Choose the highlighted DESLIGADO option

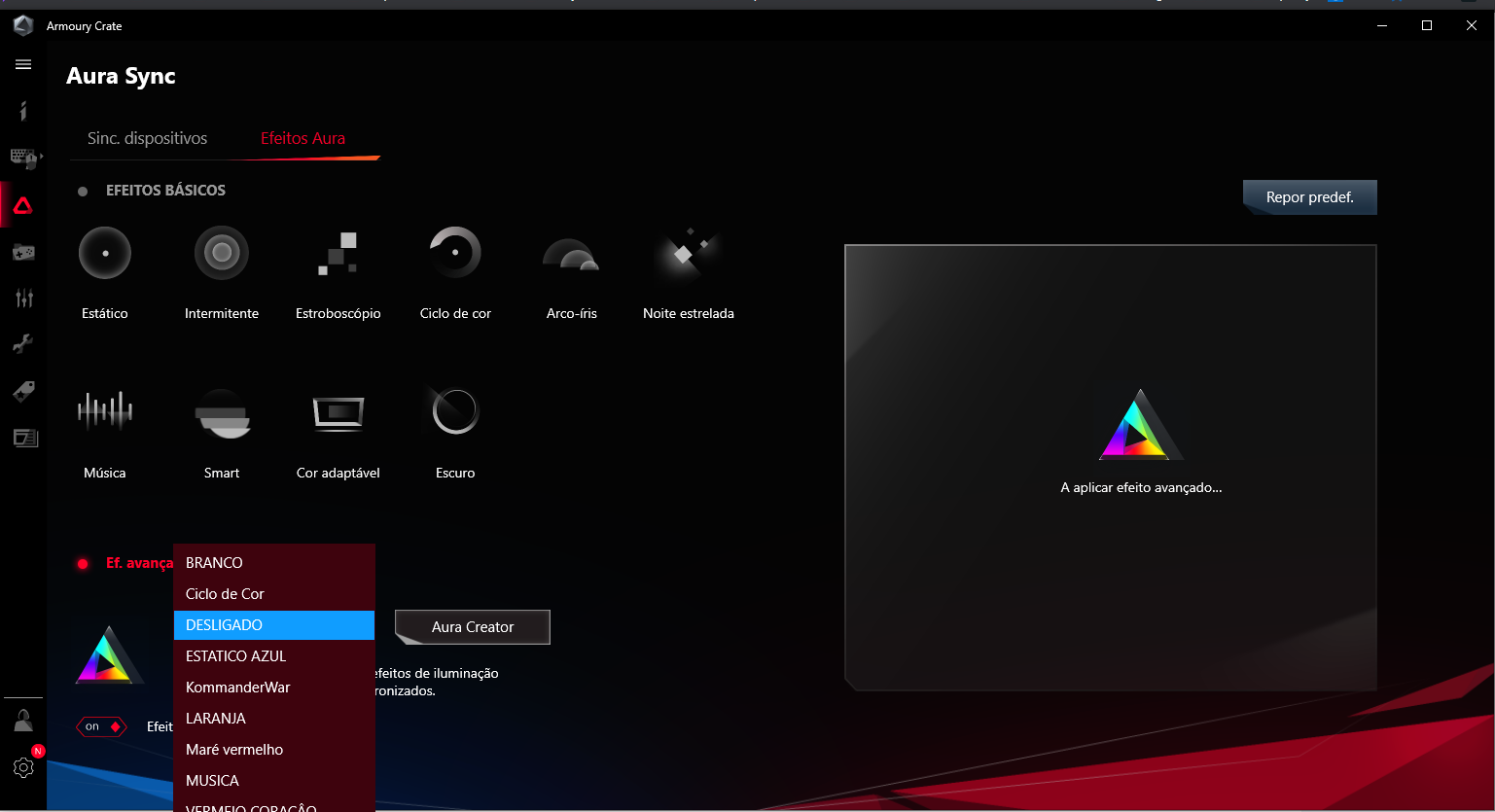pos(274,625)
